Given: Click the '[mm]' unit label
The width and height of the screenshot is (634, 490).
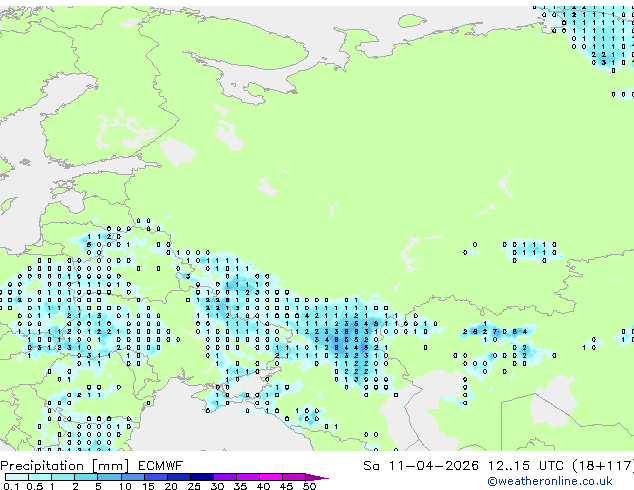Looking at the screenshot, I should point(111,466).
